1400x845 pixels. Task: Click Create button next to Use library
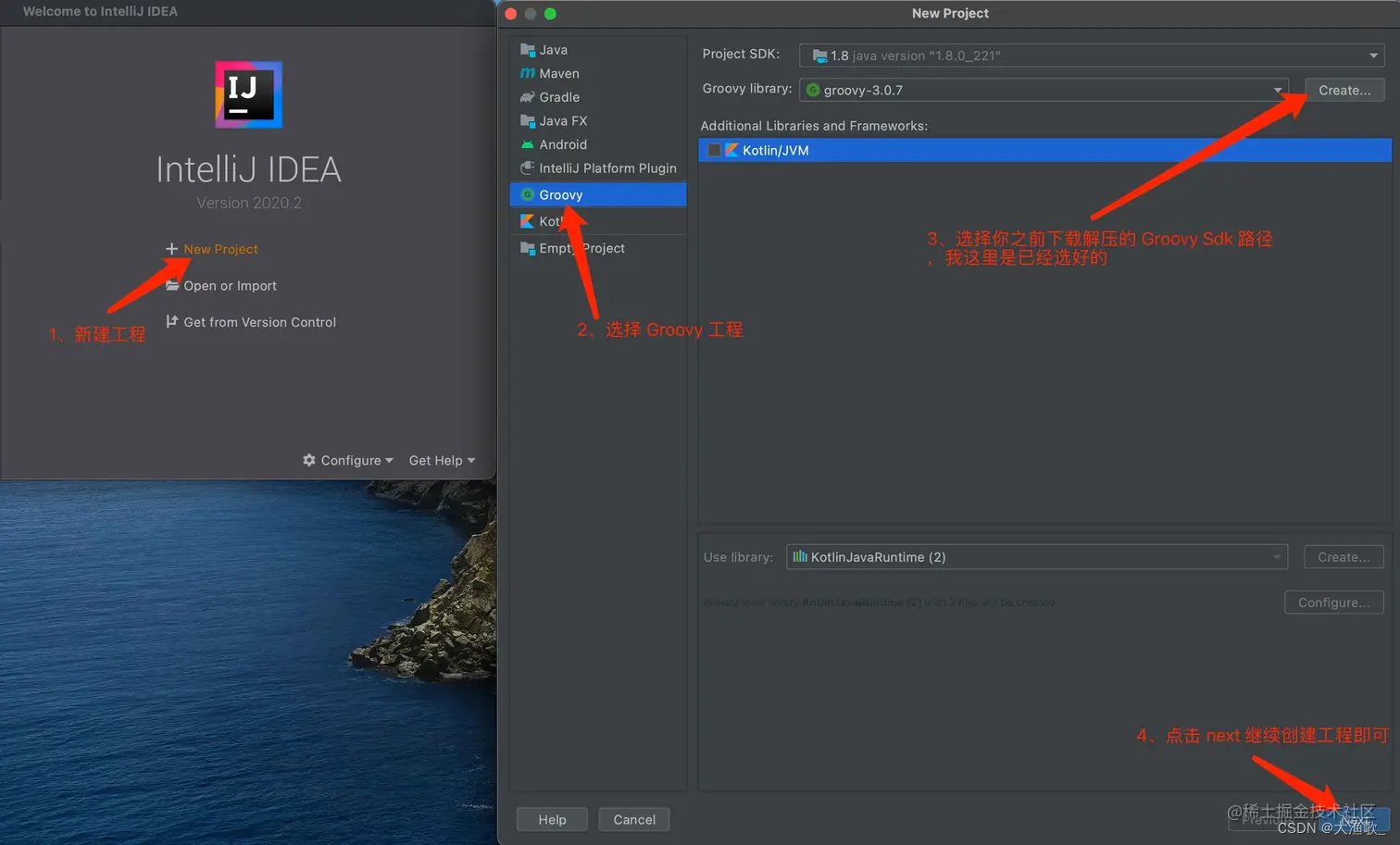tap(1344, 556)
